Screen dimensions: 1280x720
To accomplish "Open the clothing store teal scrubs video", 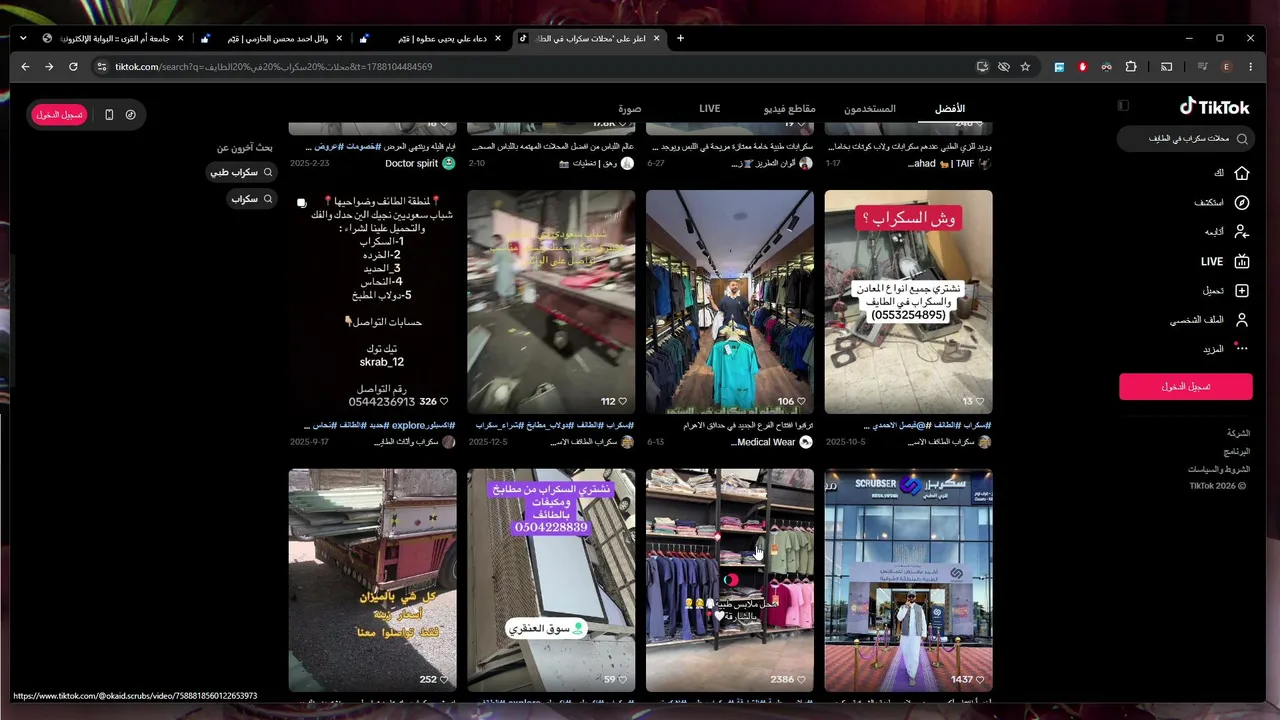I will pyautogui.click(x=730, y=302).
